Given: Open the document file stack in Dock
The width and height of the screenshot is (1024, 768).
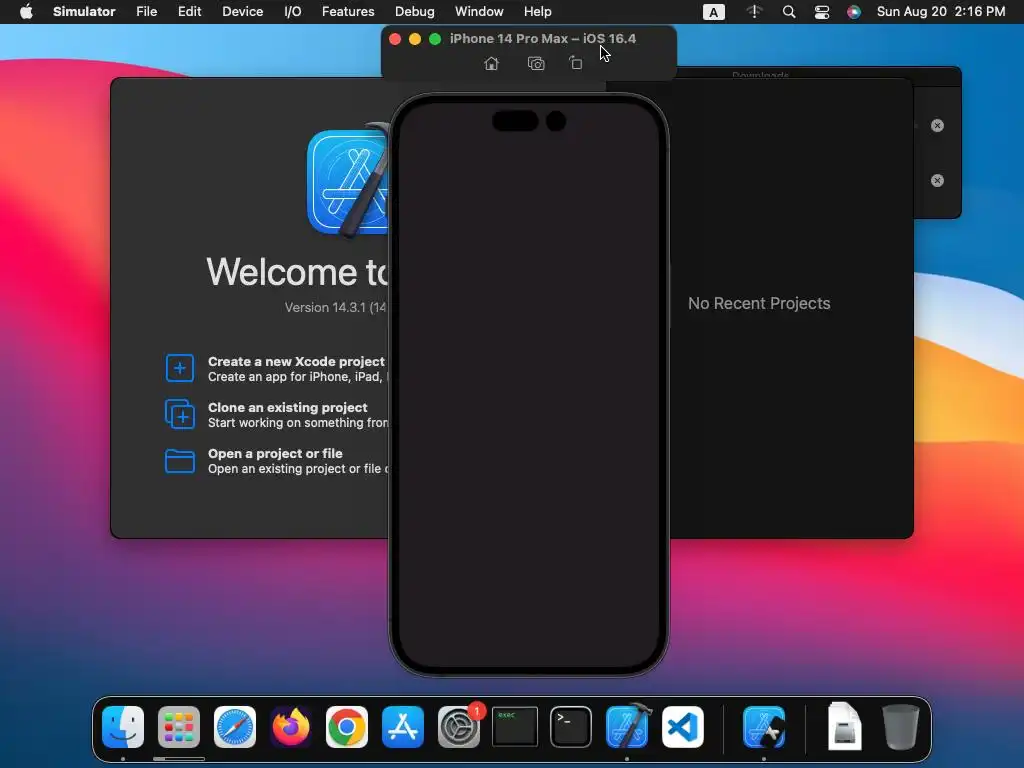Looking at the screenshot, I should pos(844,727).
